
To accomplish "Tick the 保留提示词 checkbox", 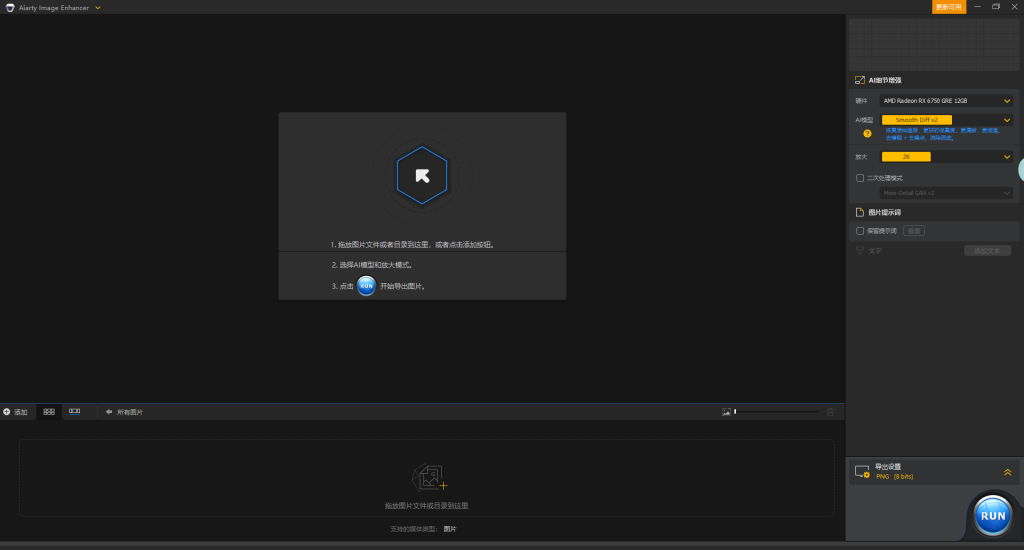I will pyautogui.click(x=860, y=231).
